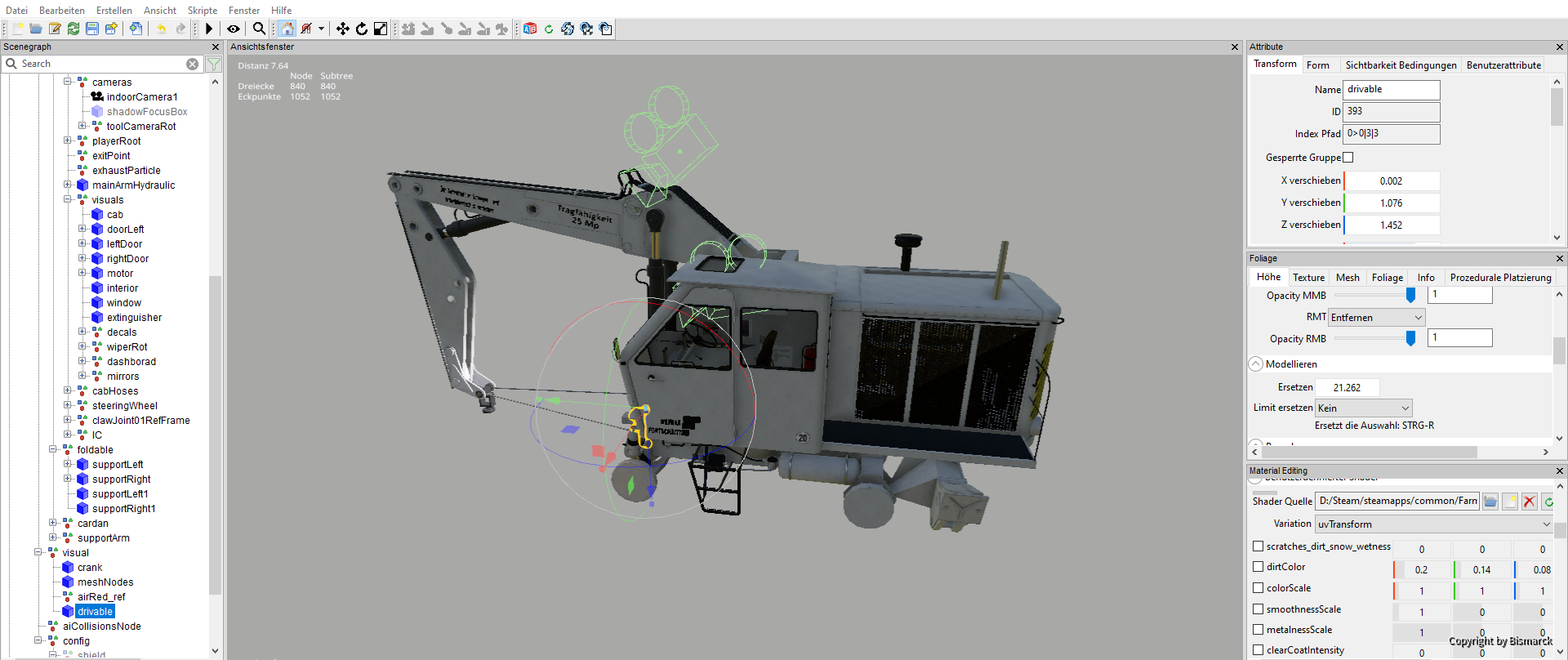Select the Rotate tool icon
The width and height of the screenshot is (1568, 660).
pos(362,29)
